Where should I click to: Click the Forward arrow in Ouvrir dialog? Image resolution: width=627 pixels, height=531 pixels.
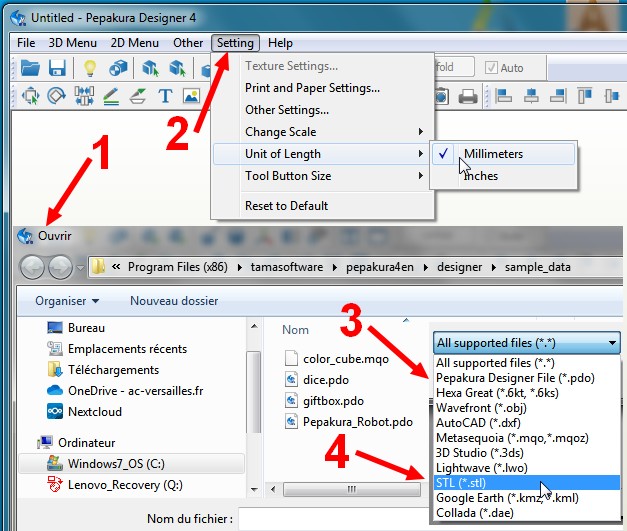[60, 267]
